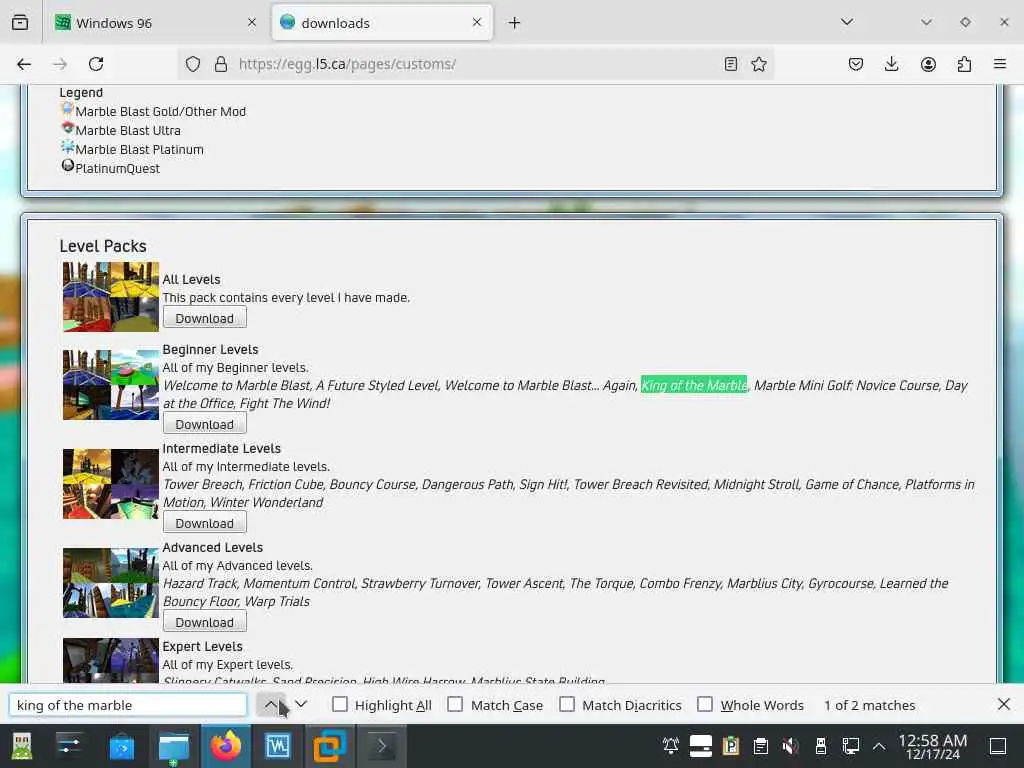The height and width of the screenshot is (768, 1024).
Task: Open the WPS Writer taskbar icon
Action: 278,746
